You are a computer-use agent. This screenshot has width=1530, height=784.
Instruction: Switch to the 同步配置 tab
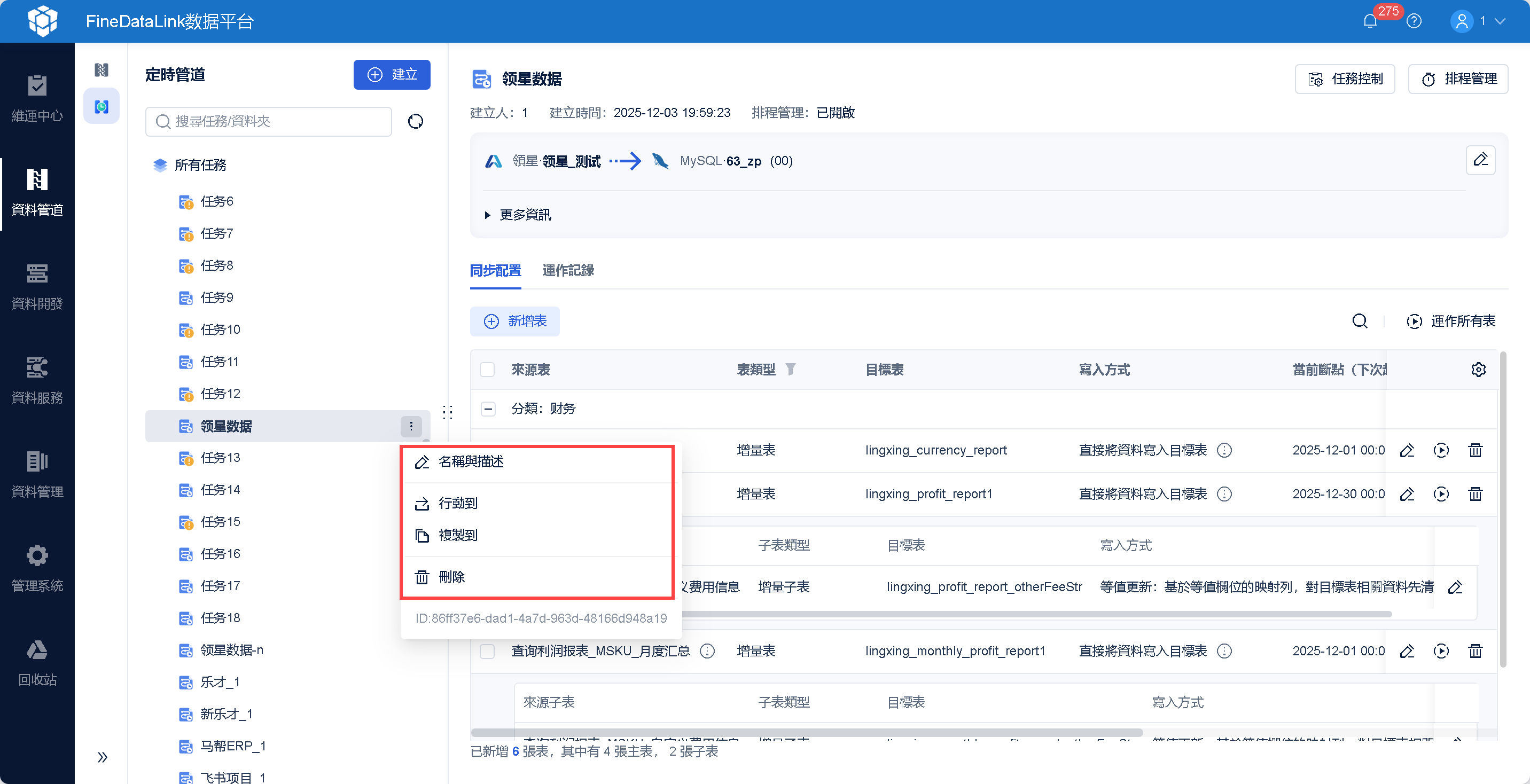point(495,271)
